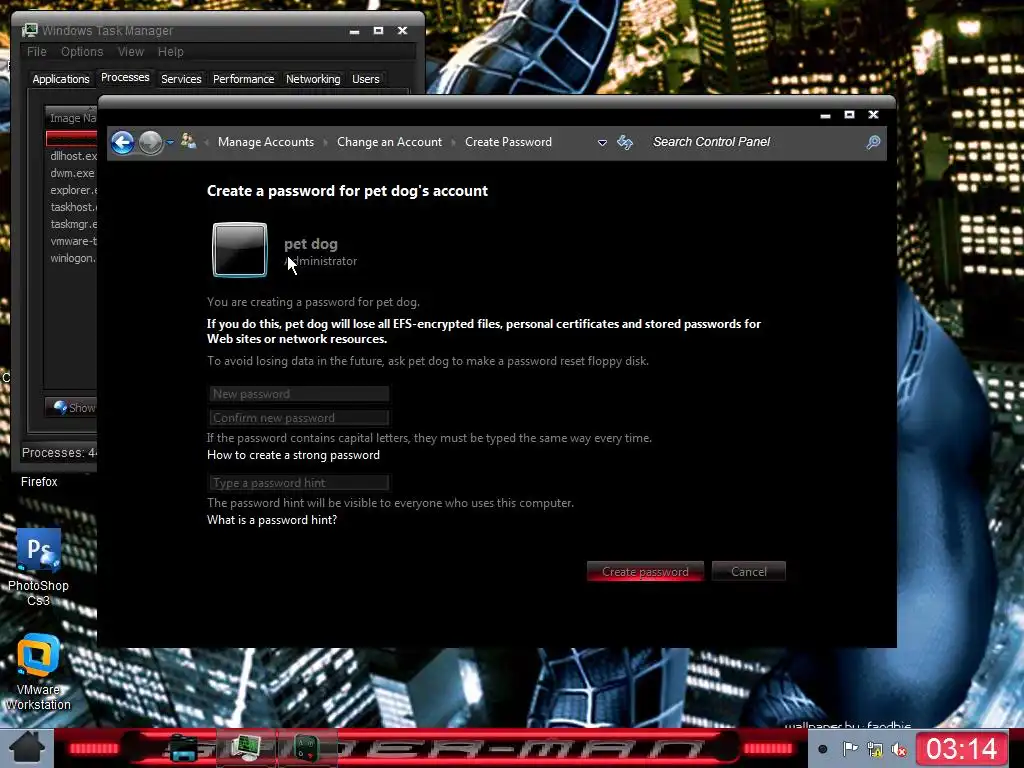The height and width of the screenshot is (768, 1024).
Task: Click the User Accounts icon in address bar
Action: (x=189, y=141)
